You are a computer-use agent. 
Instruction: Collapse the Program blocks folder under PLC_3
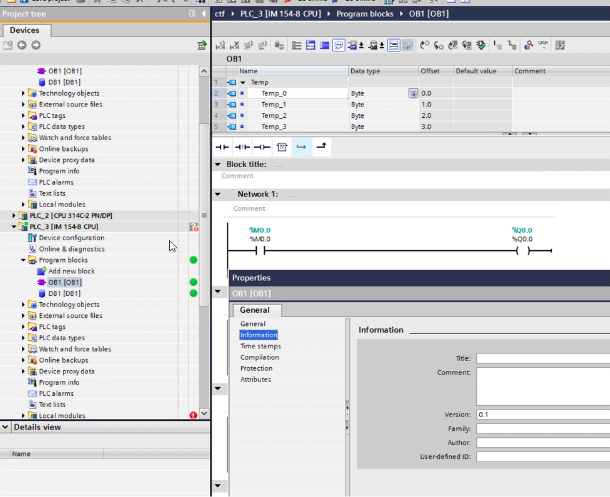[23, 260]
